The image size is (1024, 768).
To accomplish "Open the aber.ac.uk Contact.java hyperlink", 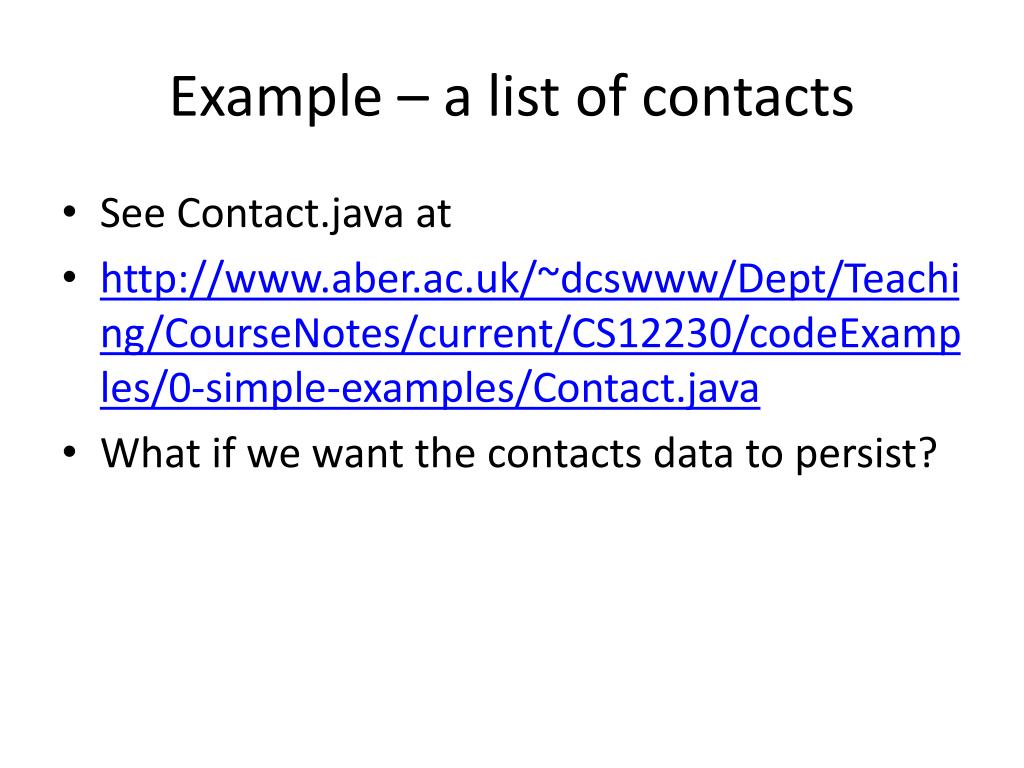I will click(530, 333).
